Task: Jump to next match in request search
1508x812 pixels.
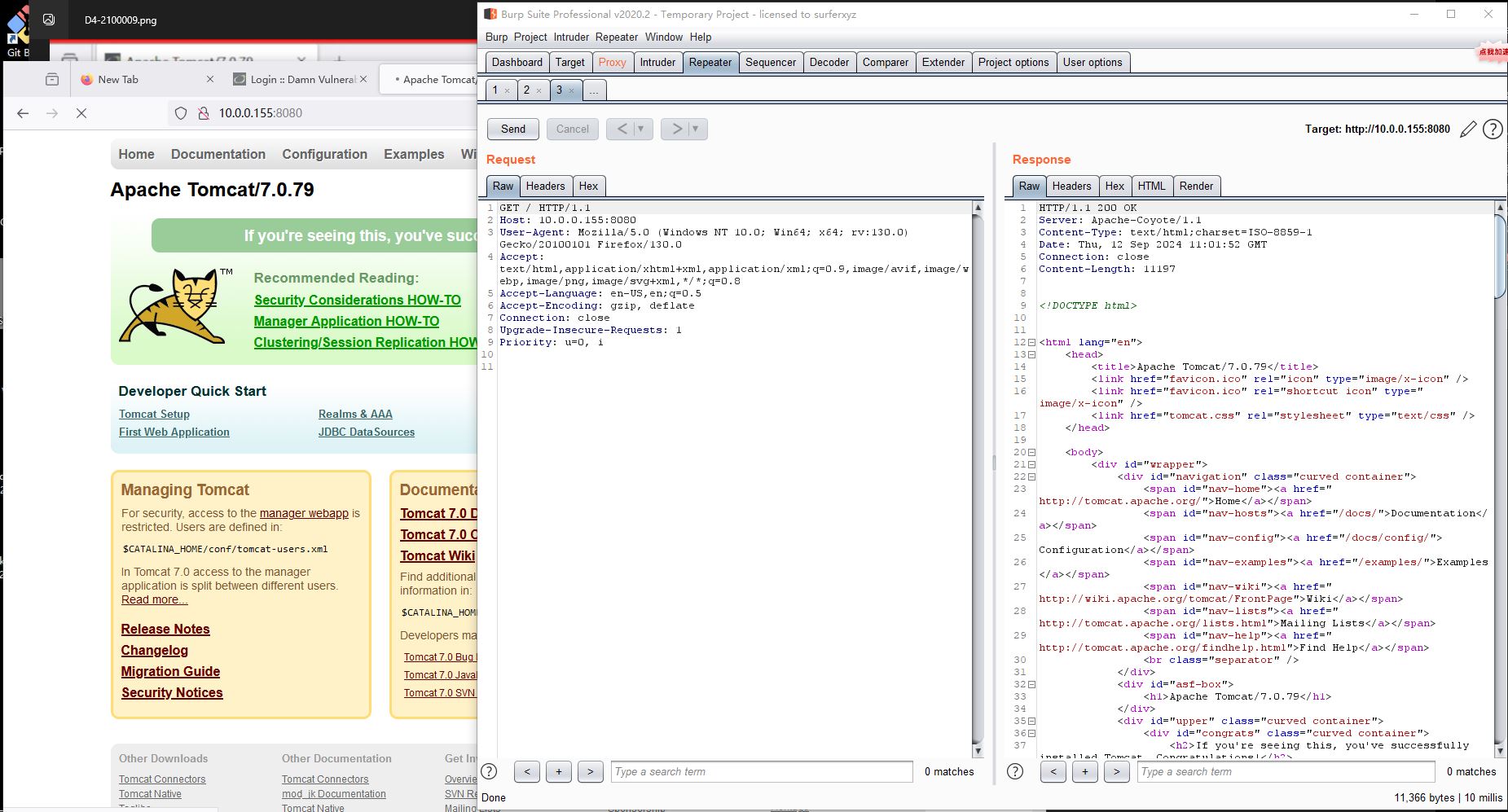Action: [x=591, y=771]
